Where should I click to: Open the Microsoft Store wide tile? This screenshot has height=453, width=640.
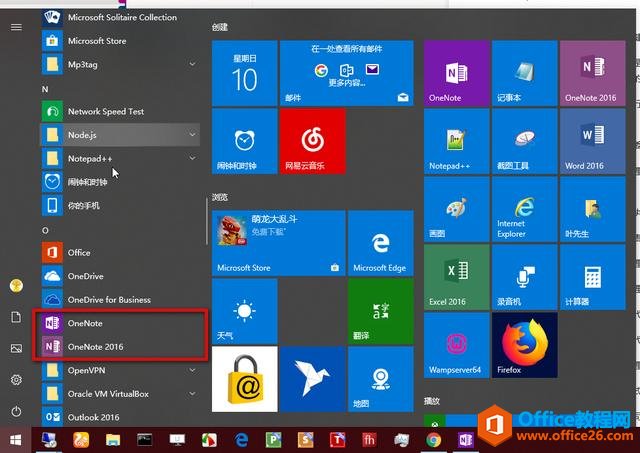tap(279, 243)
